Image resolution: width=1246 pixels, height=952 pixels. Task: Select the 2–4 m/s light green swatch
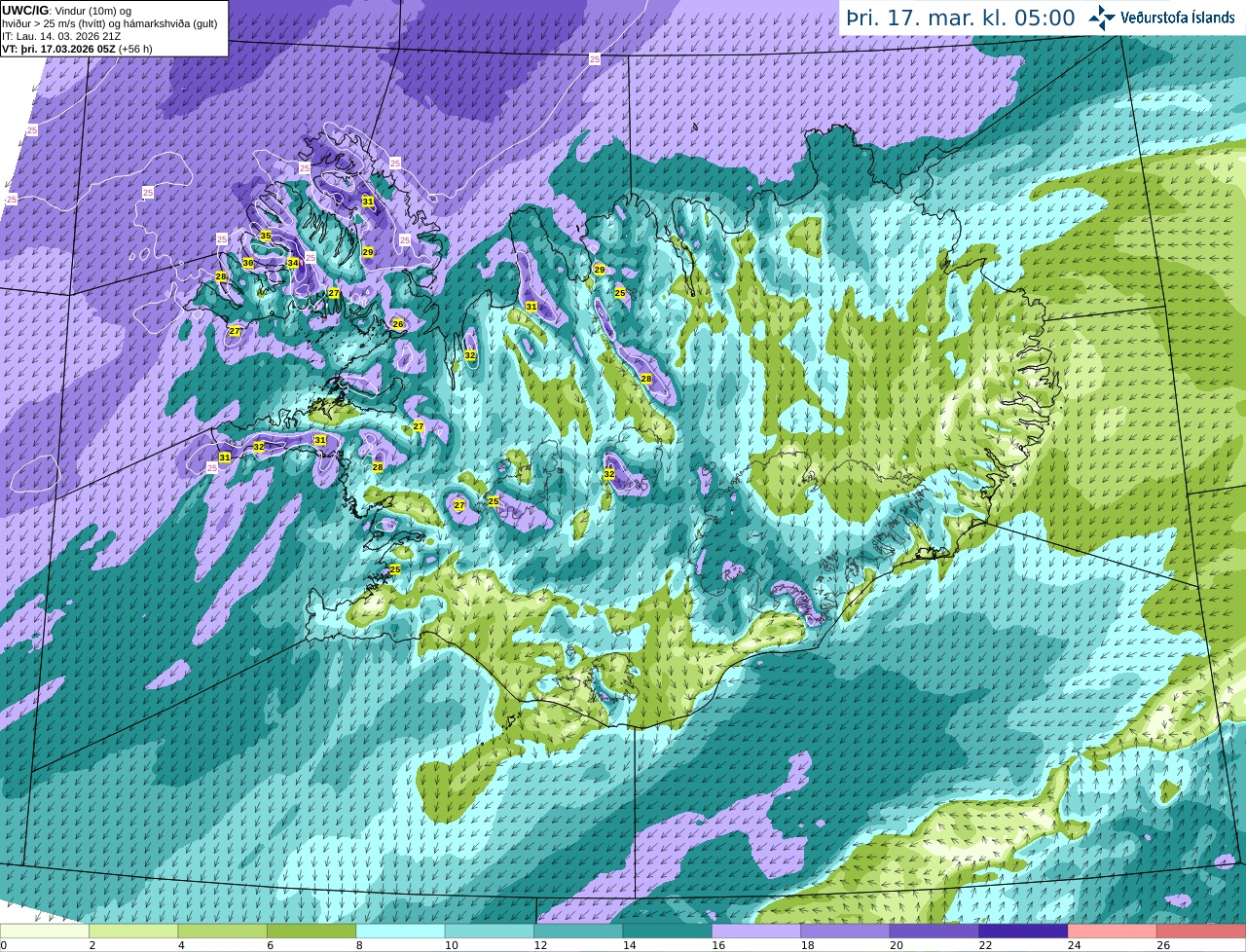[x=134, y=931]
